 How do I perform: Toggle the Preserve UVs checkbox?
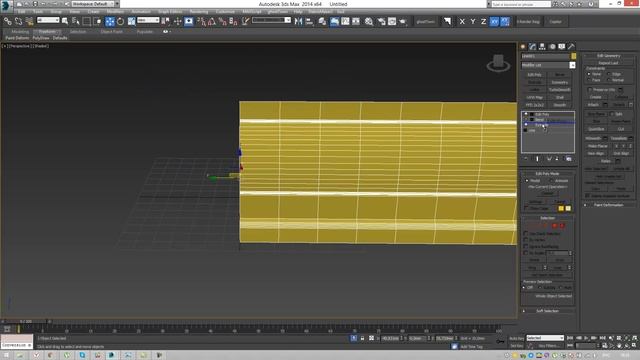tap(590, 89)
